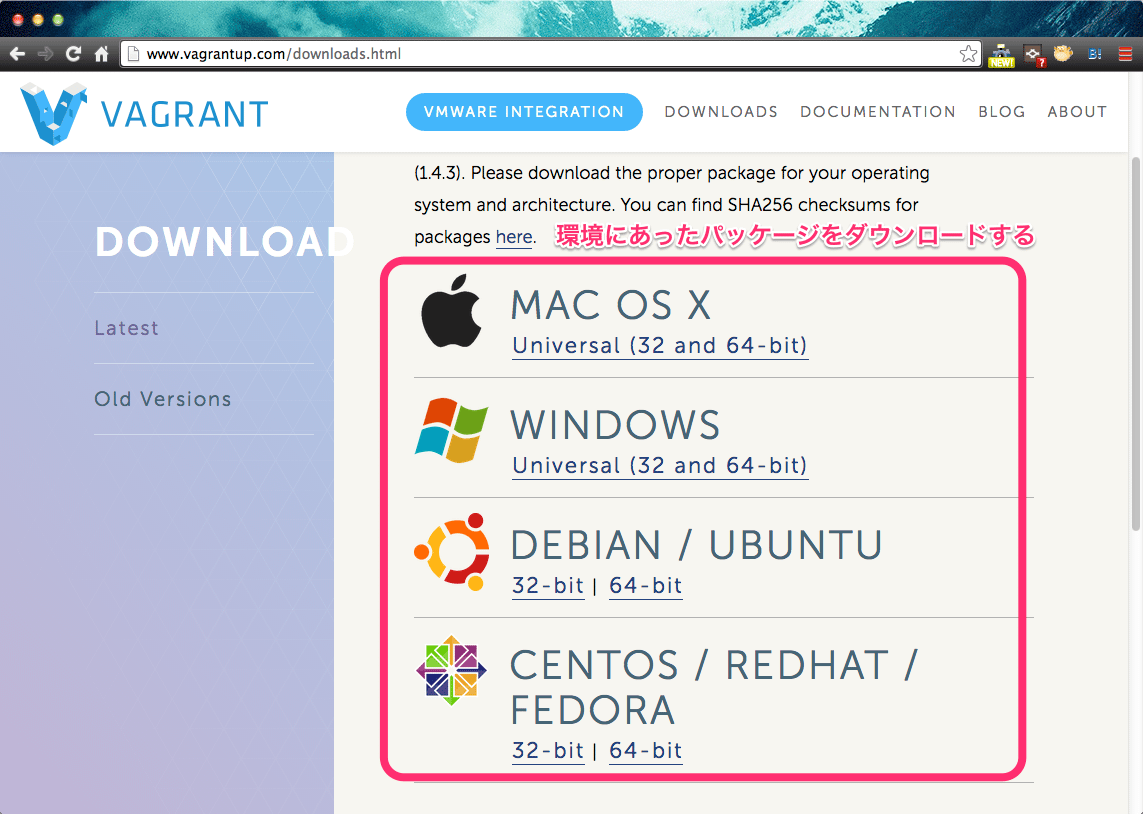
Task: Click the address bar URL field
Action: point(550,54)
